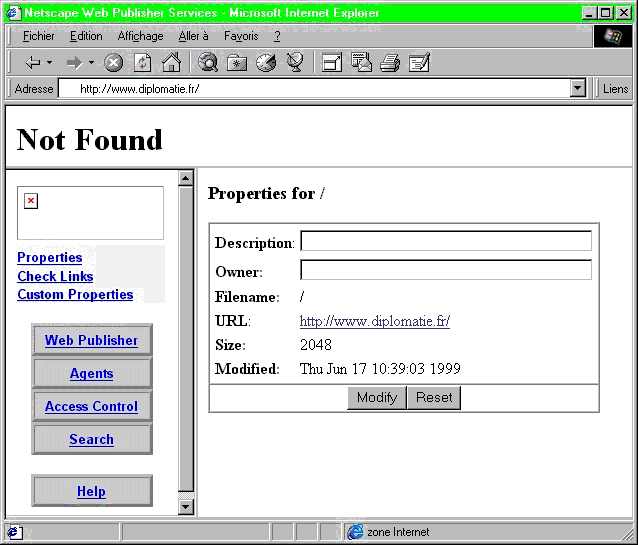Click the Modify button

click(x=377, y=397)
